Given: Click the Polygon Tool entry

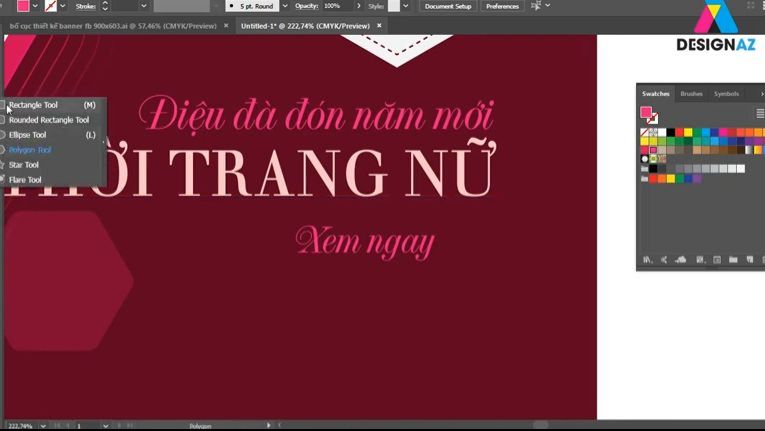Looking at the screenshot, I should 30,150.
